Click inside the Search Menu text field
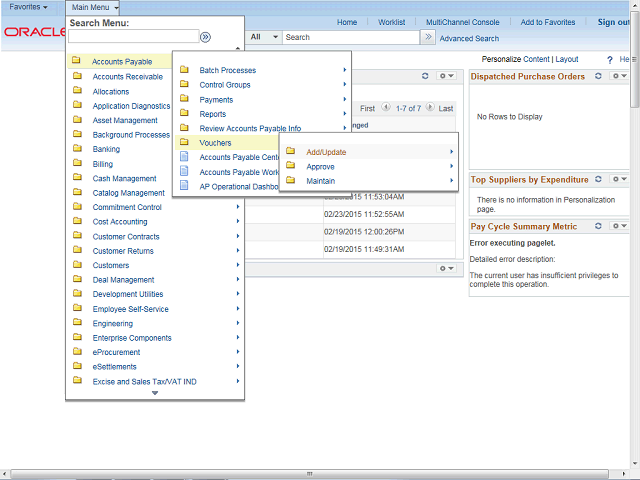Viewport: 640px width, 480px height. click(133, 37)
